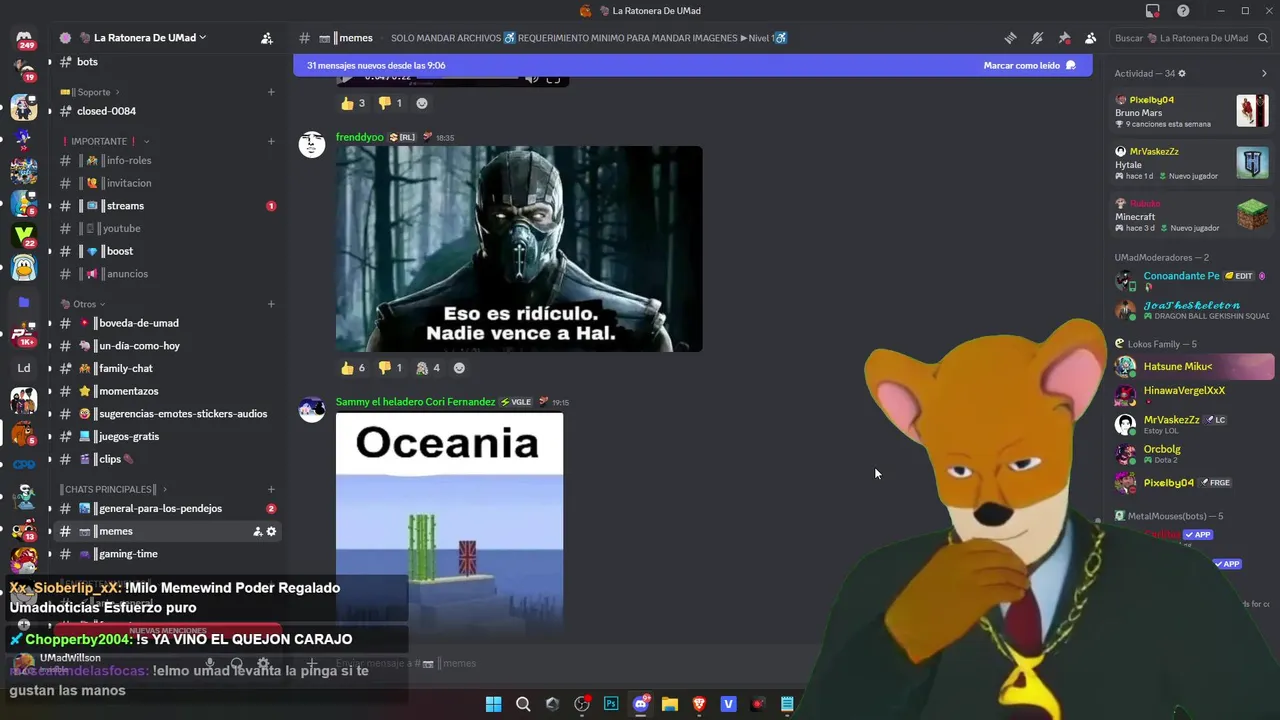Screen dimensions: 1280x720
Task: Add reaction to frenddyoo's Sub-Zero meme
Action: pos(459,368)
